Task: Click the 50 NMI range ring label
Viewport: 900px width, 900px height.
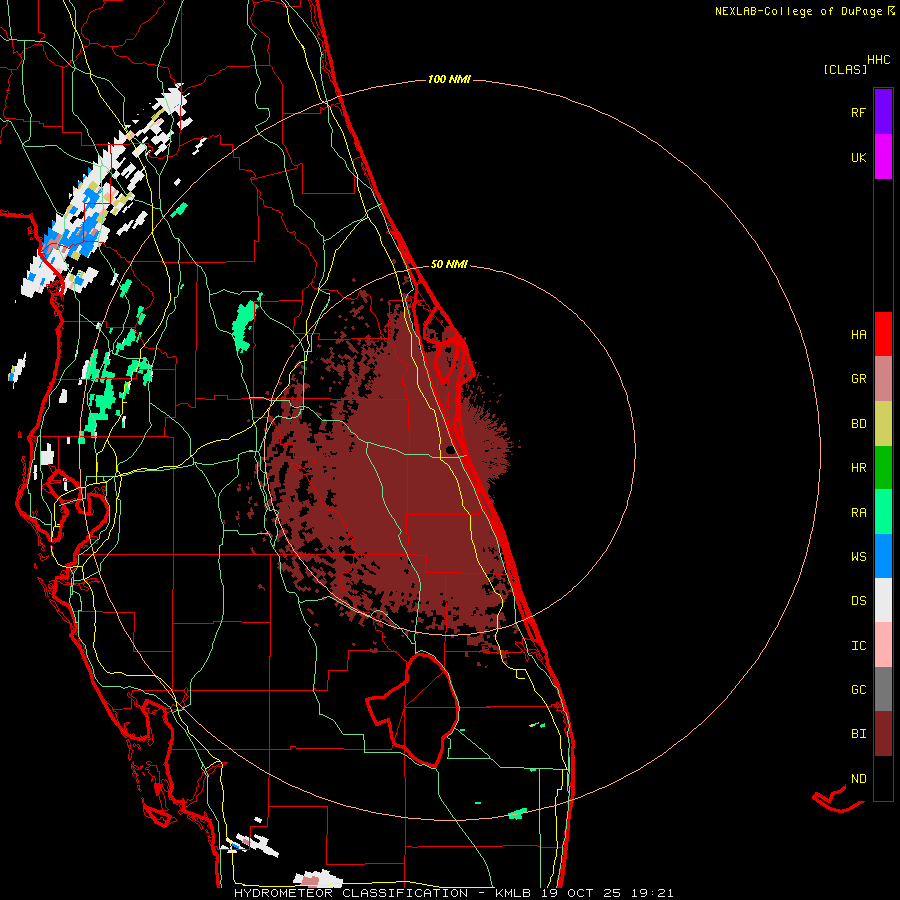Action: click(449, 265)
